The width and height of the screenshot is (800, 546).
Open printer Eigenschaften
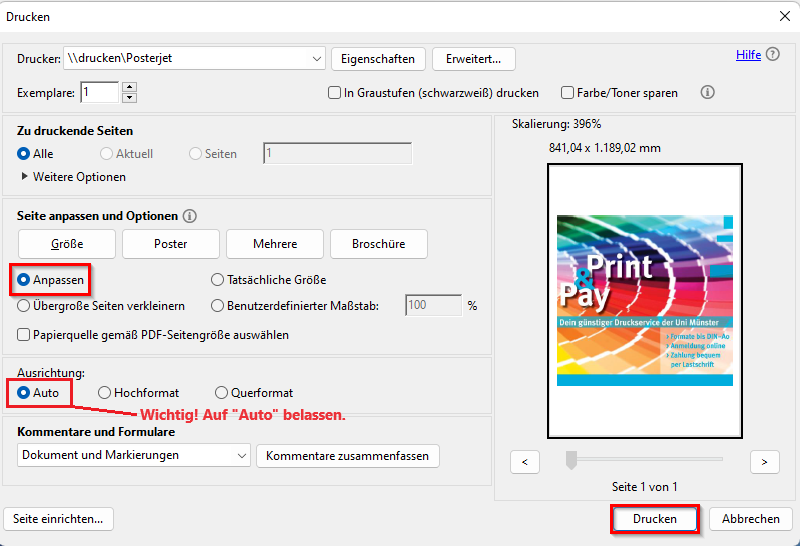pos(378,59)
